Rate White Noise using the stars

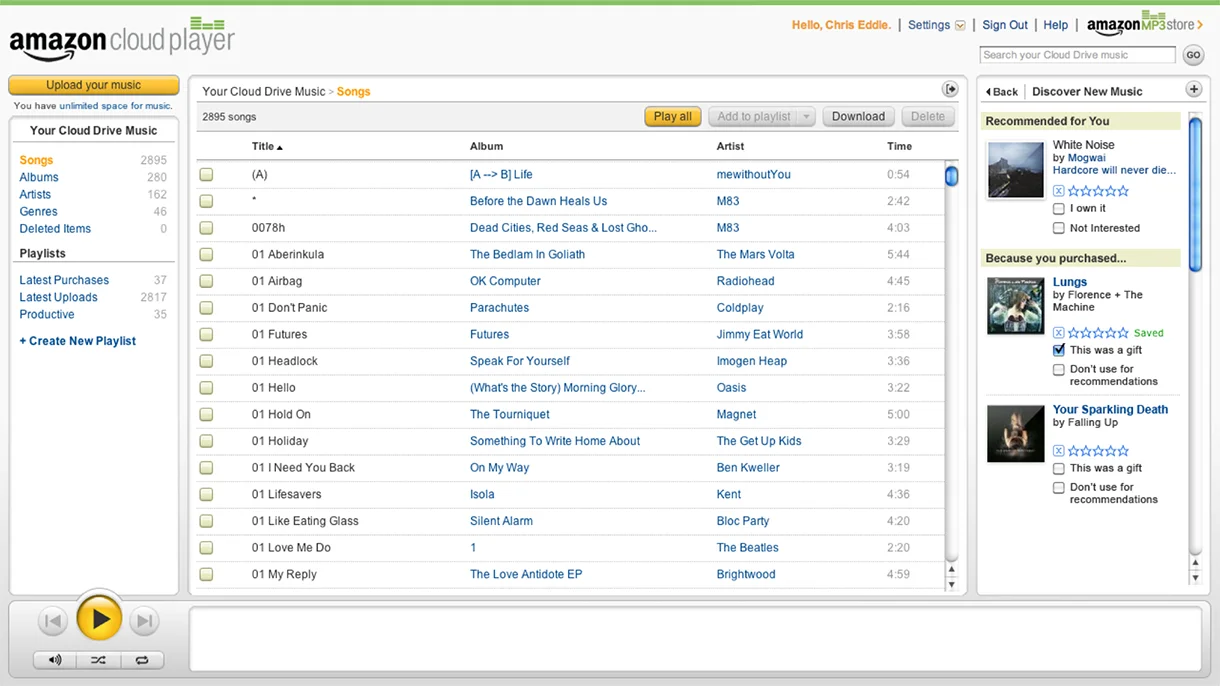tap(1098, 191)
